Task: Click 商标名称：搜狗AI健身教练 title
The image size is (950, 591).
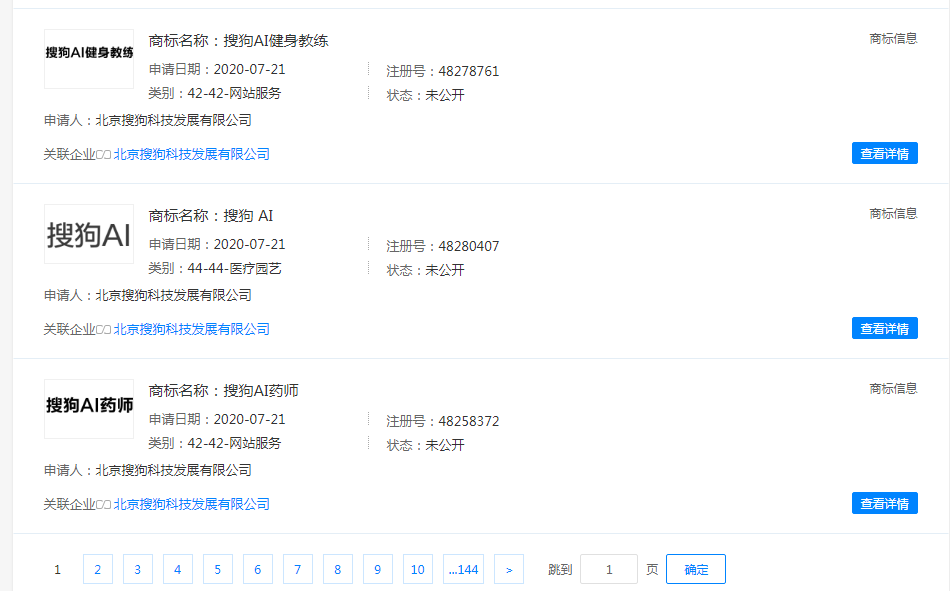Action: [238, 41]
